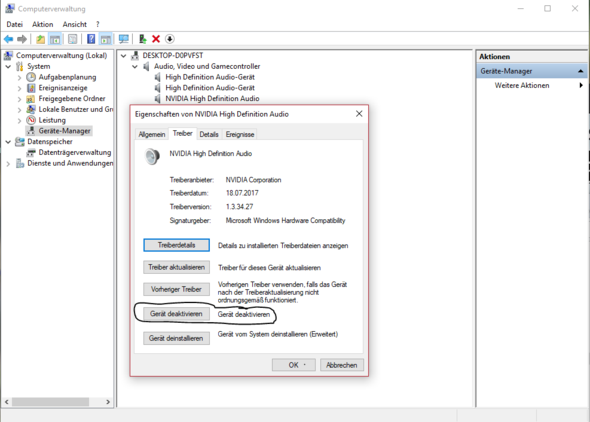Viewport: 590px width, 422px height.
Task: Collapse the Datenspeicher node
Action: tap(8, 142)
